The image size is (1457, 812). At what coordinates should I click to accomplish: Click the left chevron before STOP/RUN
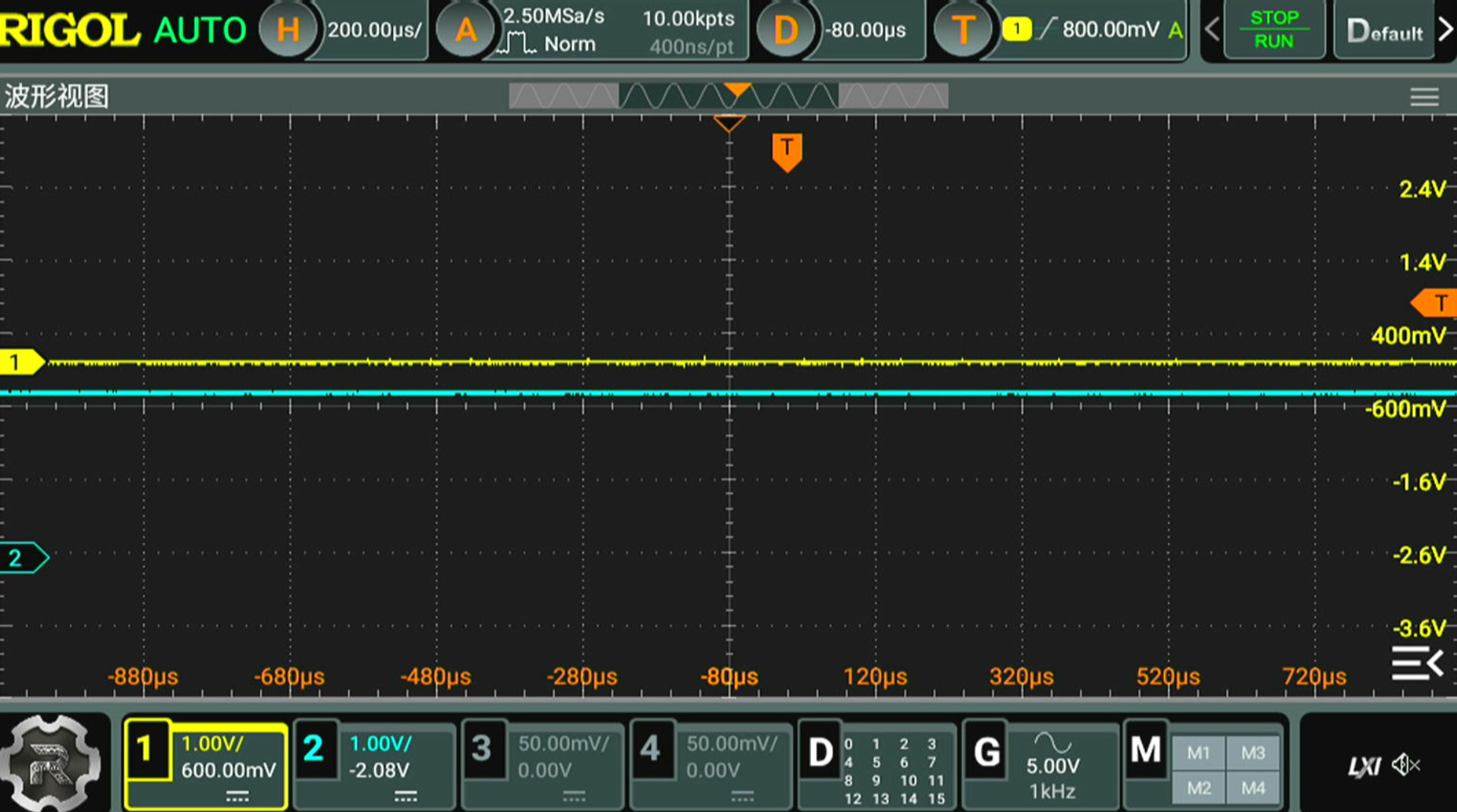pyautogui.click(x=1211, y=29)
